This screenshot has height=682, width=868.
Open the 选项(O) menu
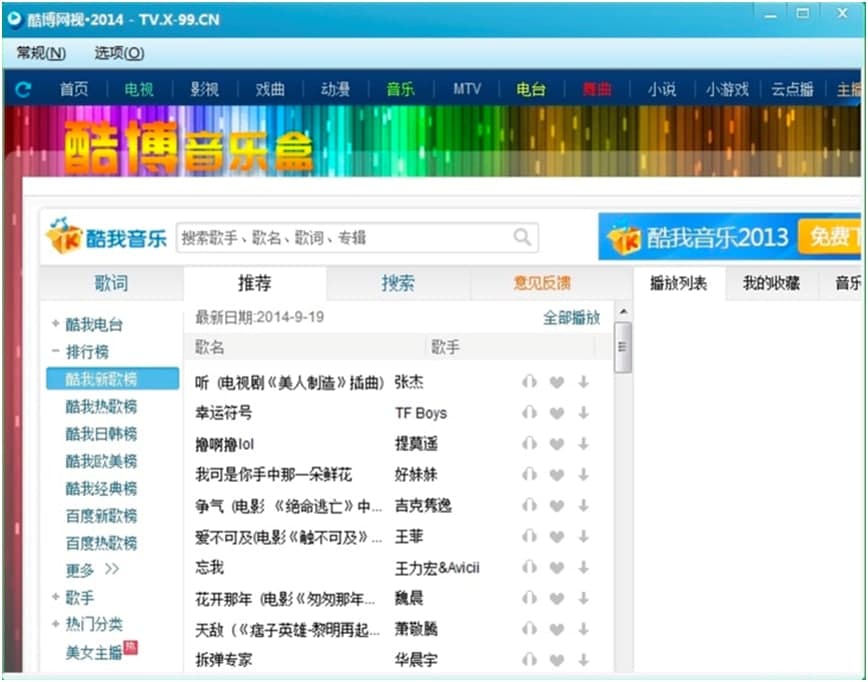(119, 53)
